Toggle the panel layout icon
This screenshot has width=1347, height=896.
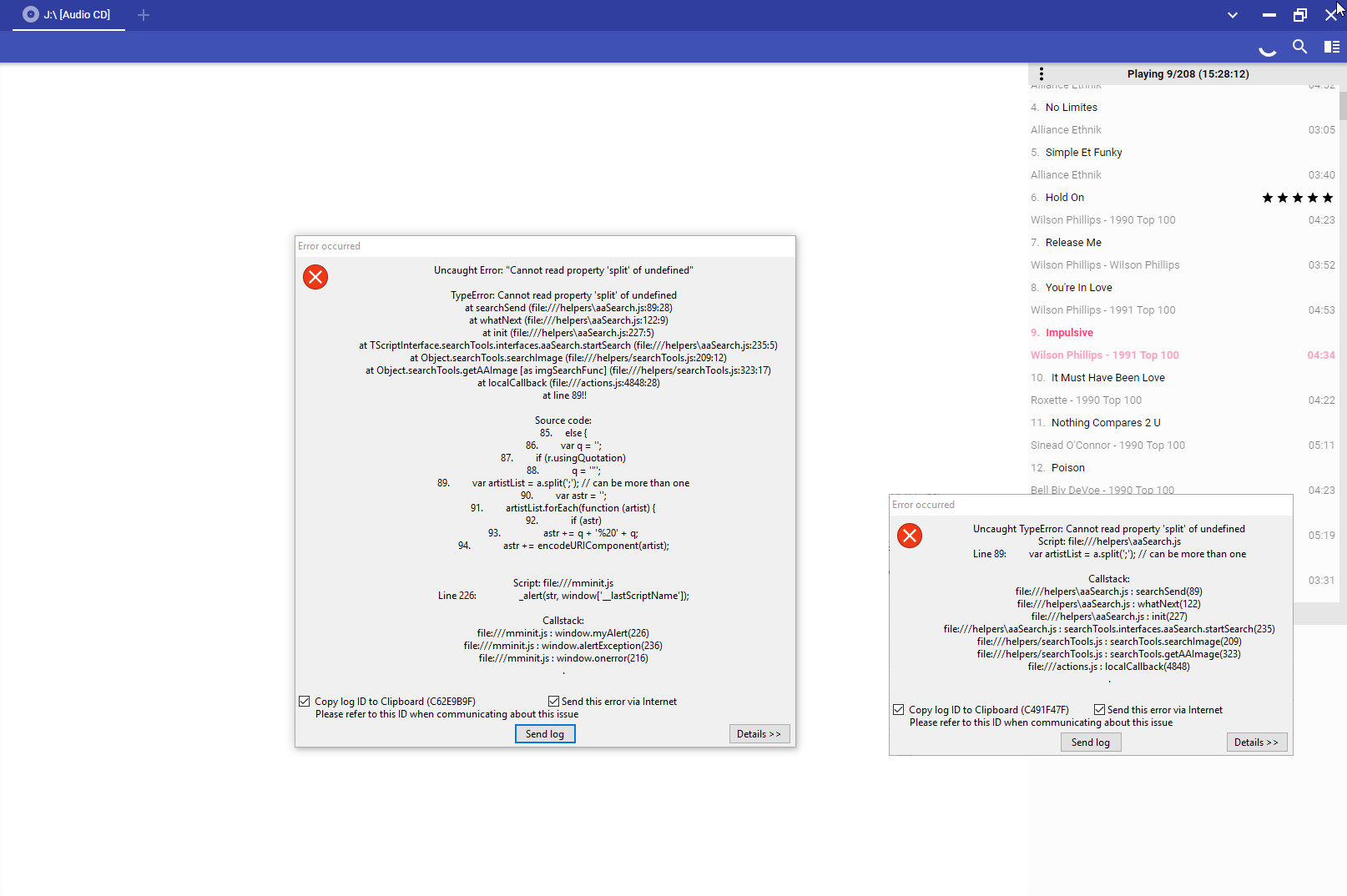[x=1332, y=47]
